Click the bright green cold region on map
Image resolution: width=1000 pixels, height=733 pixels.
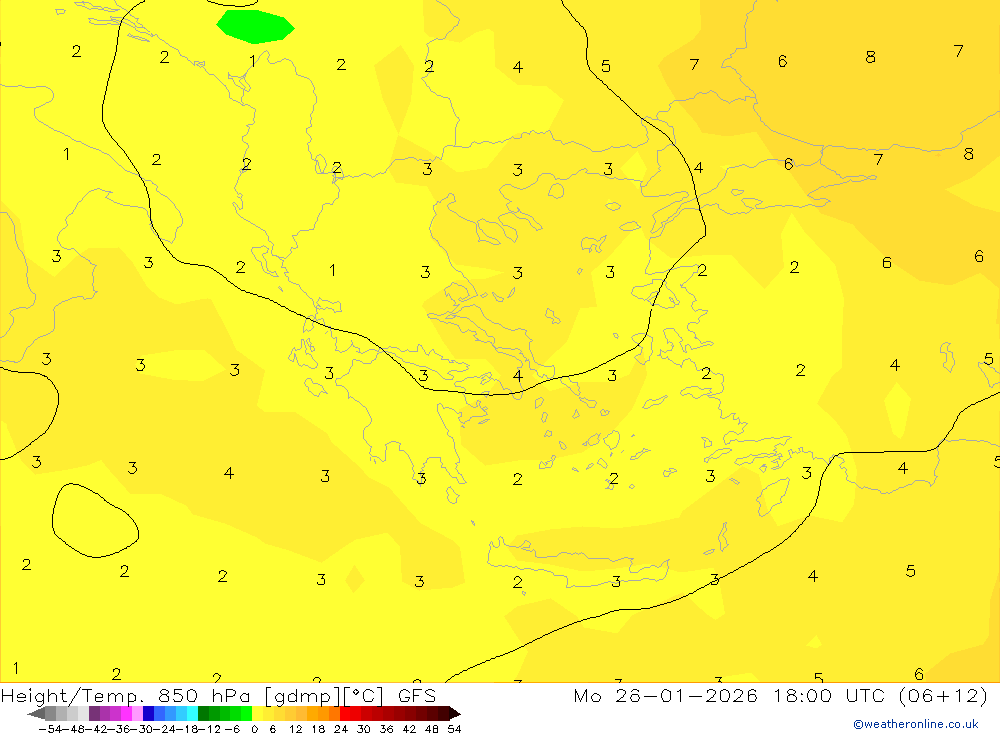coord(255,26)
